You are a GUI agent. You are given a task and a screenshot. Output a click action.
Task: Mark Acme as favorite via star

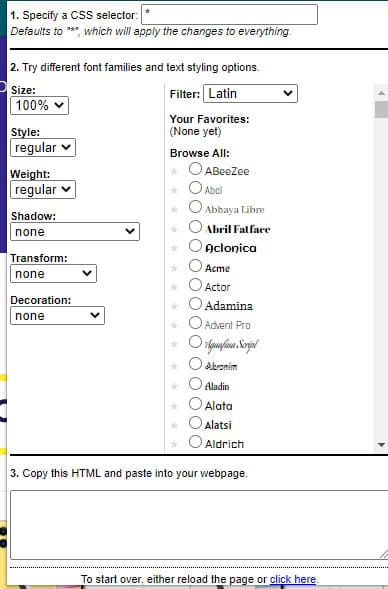(174, 268)
